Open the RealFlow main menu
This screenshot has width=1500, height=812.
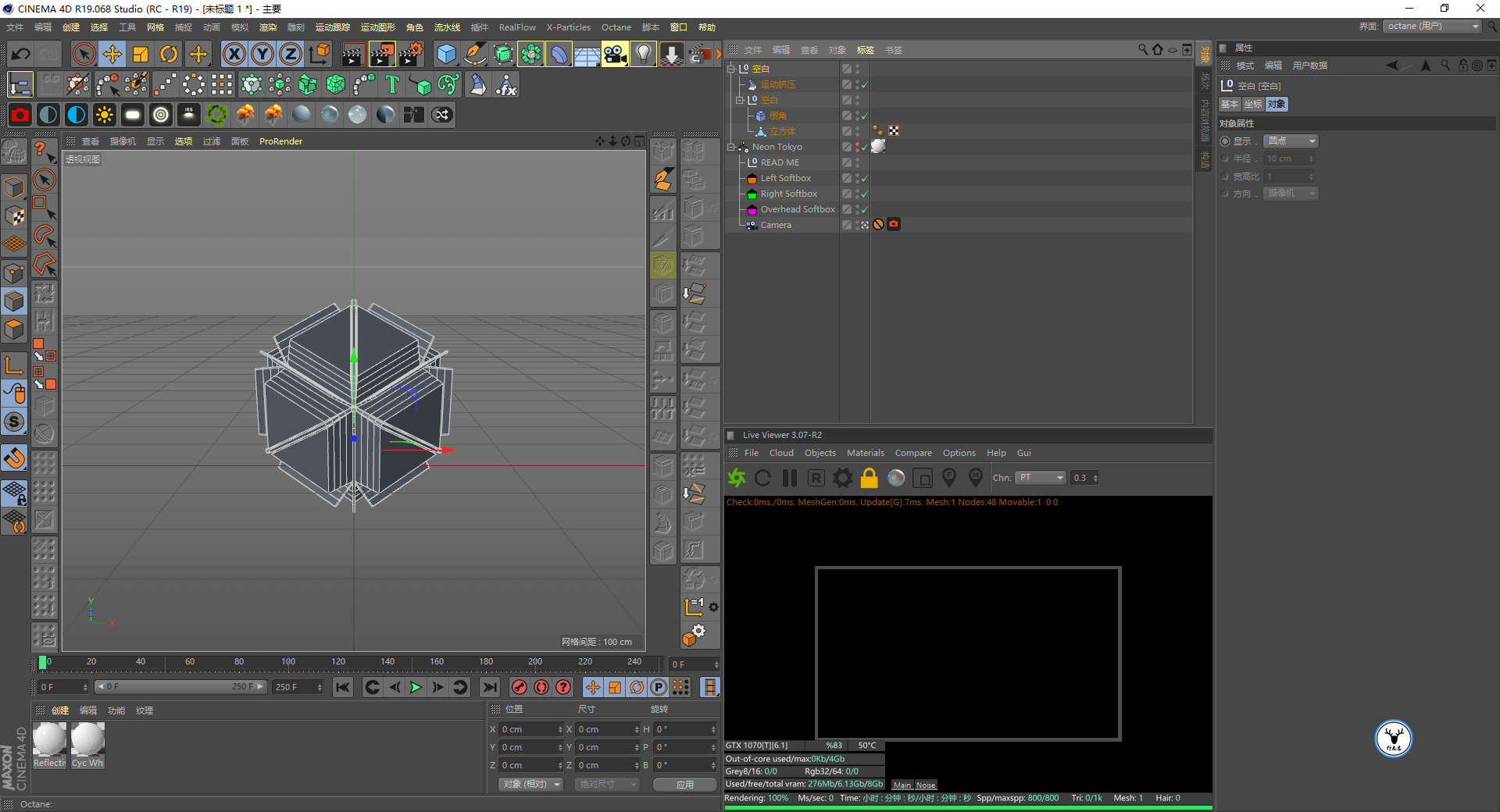point(517,27)
